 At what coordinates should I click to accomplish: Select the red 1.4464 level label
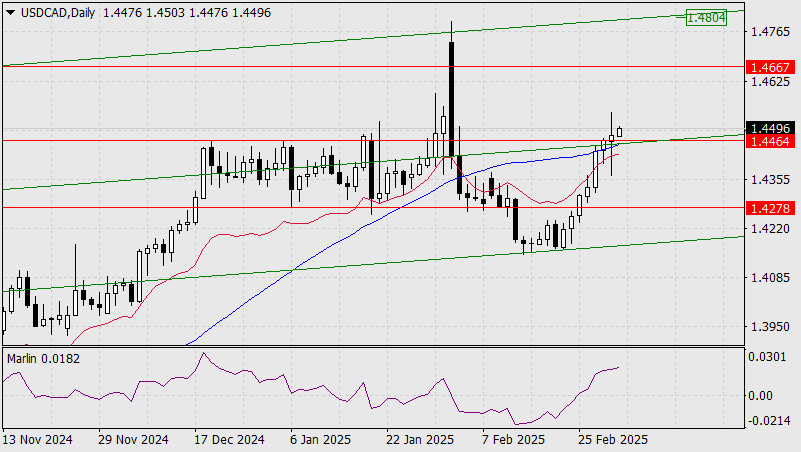pyautogui.click(x=771, y=141)
